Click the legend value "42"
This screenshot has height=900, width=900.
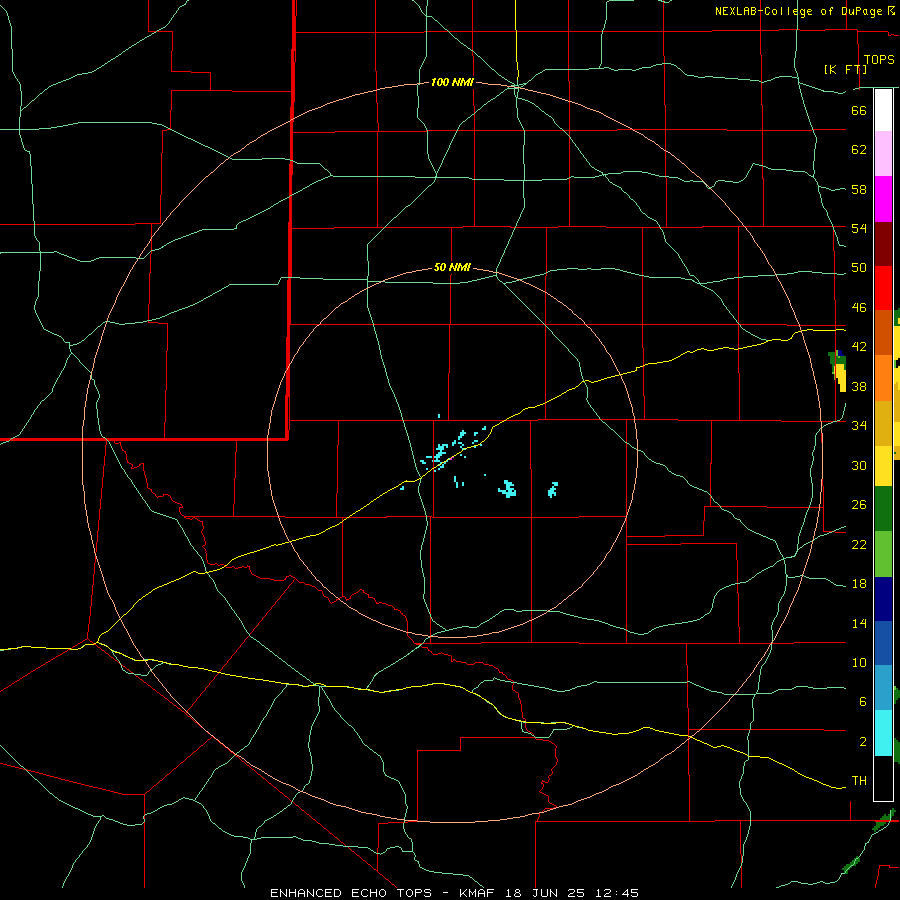point(859,347)
